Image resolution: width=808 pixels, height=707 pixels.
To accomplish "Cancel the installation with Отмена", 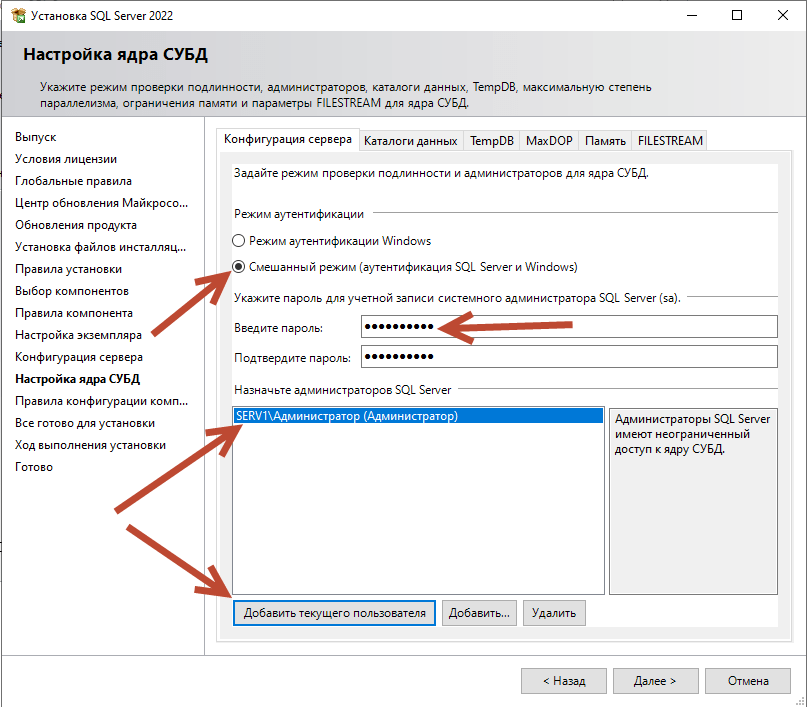I will [x=747, y=680].
